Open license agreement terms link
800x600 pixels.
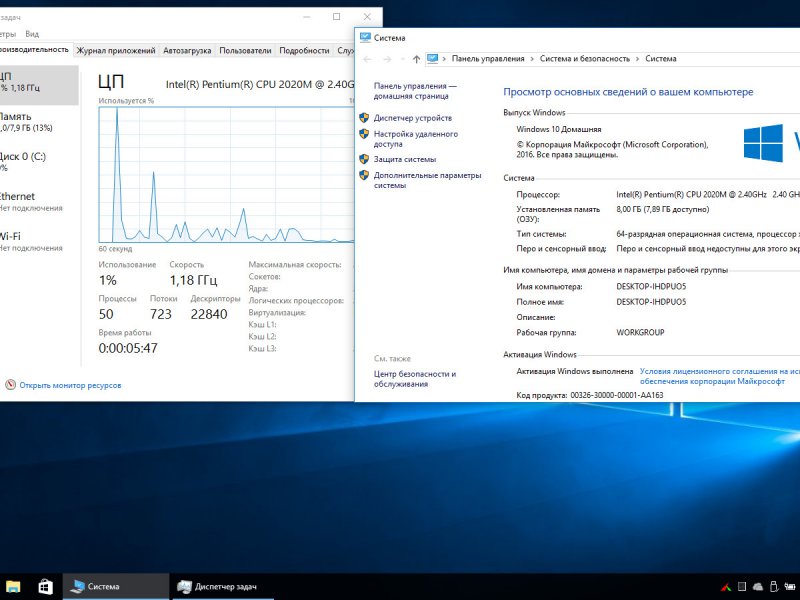(719, 376)
